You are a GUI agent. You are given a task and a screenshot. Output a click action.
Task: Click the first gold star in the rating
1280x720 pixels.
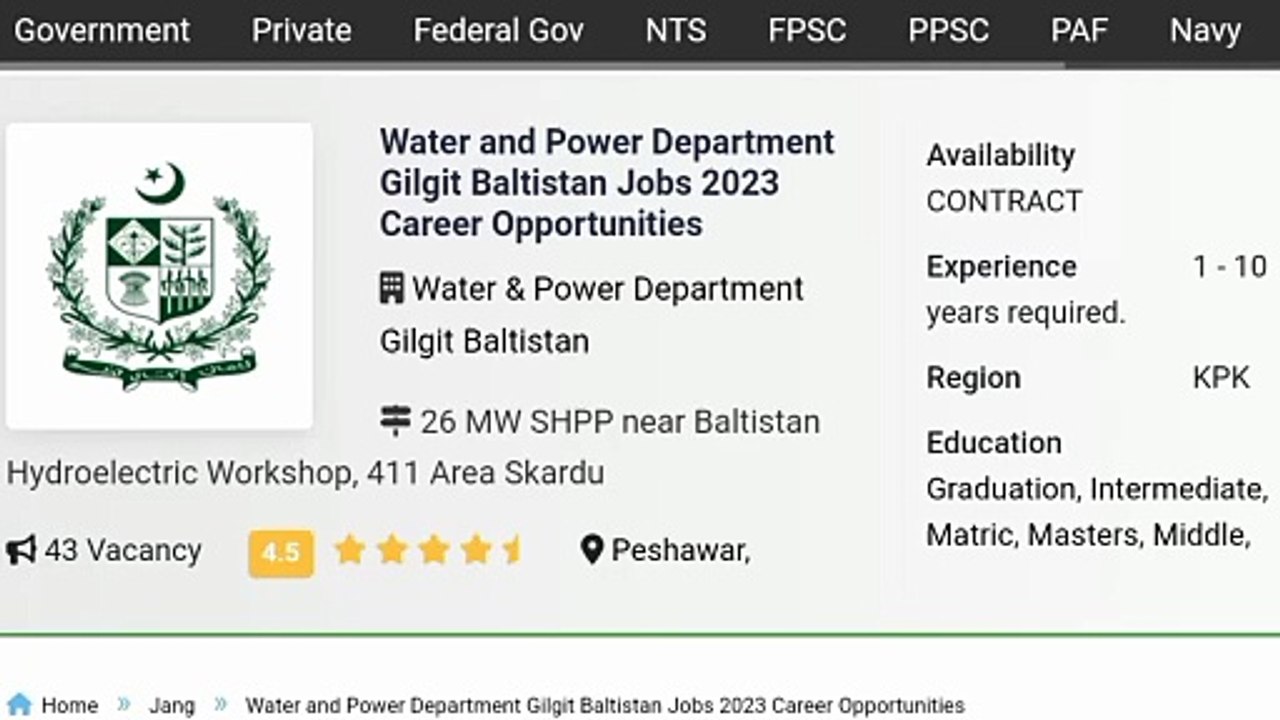pyautogui.click(x=349, y=549)
